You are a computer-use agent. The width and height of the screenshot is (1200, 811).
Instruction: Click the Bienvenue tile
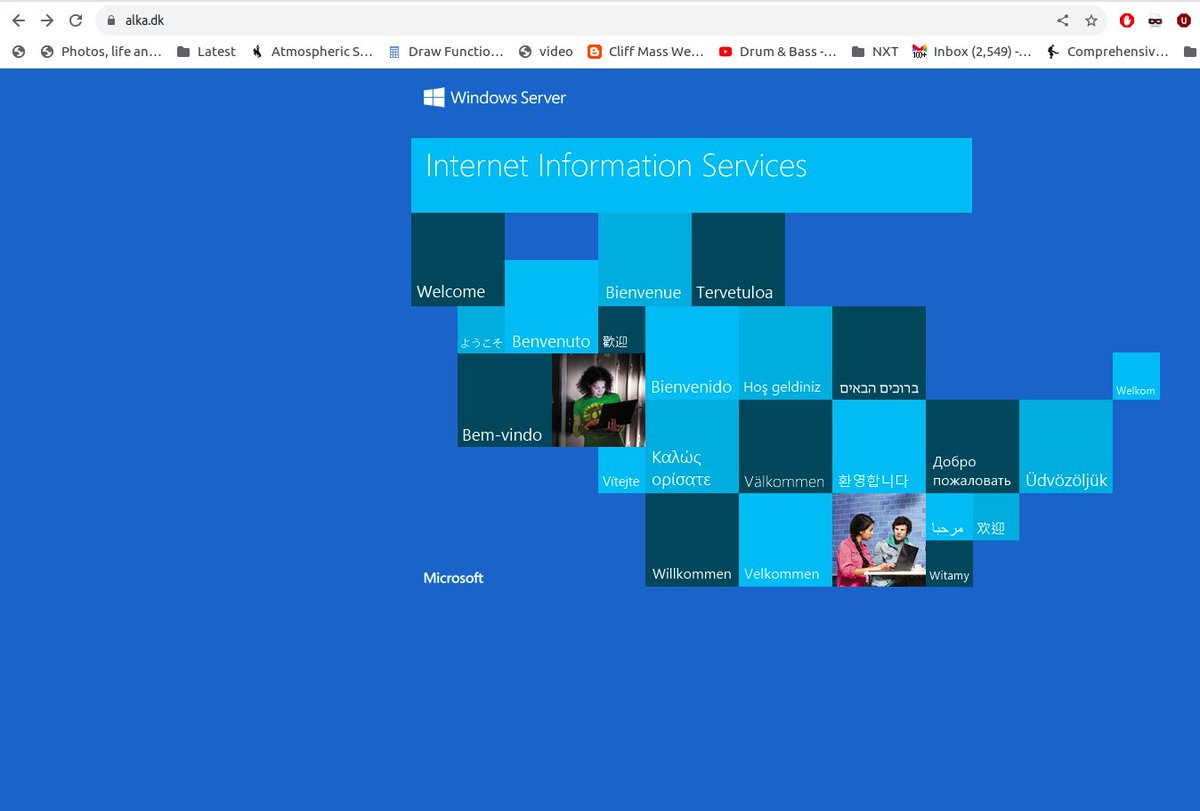(x=644, y=259)
